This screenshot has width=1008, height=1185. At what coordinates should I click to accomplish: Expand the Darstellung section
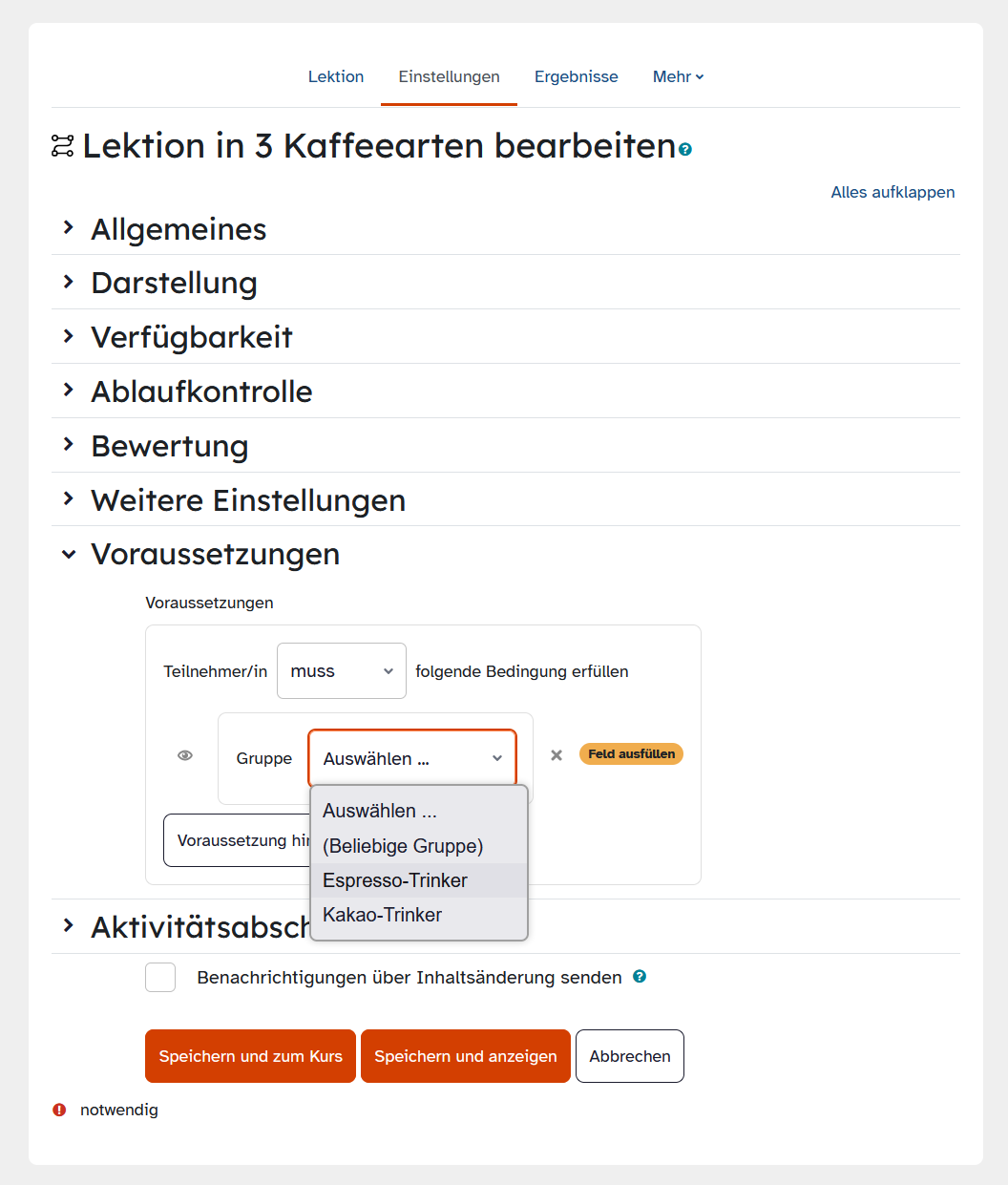tap(174, 284)
